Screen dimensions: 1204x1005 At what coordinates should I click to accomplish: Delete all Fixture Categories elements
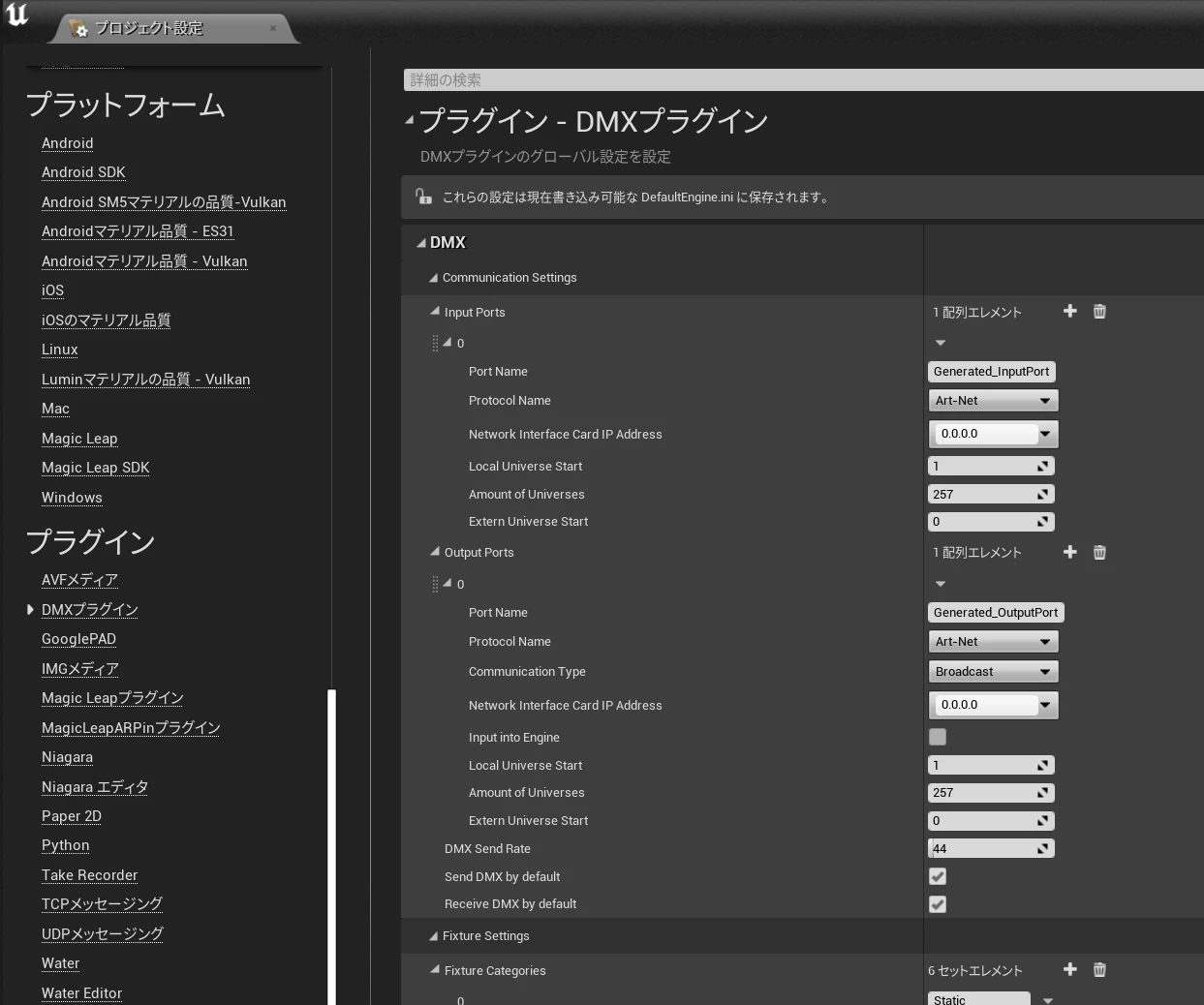tap(1099, 969)
